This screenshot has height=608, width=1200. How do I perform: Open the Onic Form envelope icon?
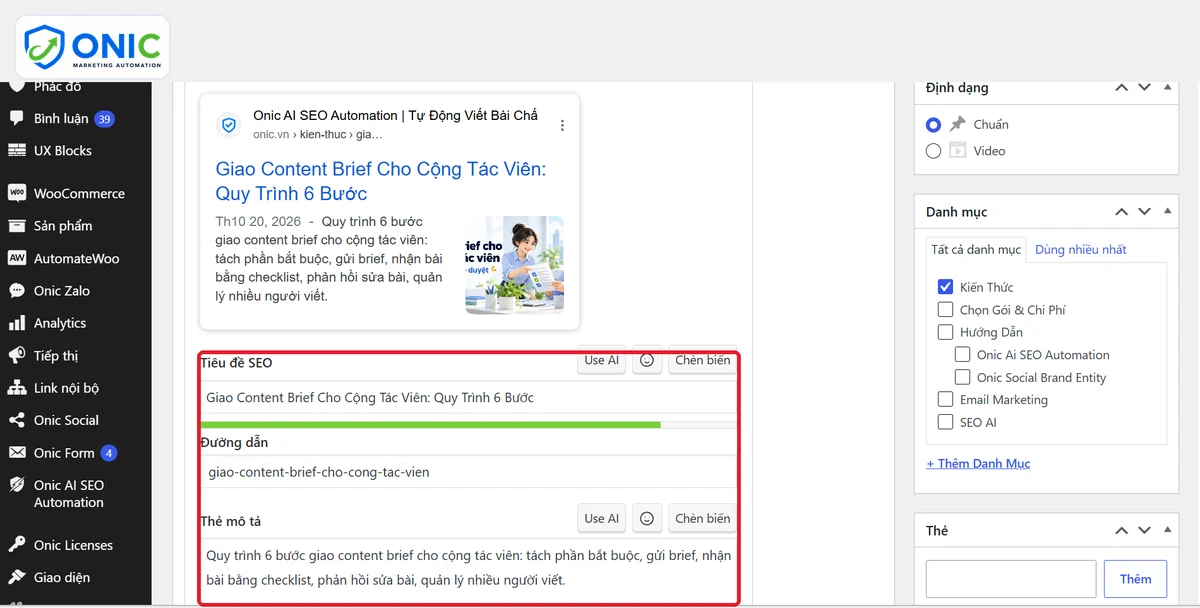pyautogui.click(x=16, y=453)
